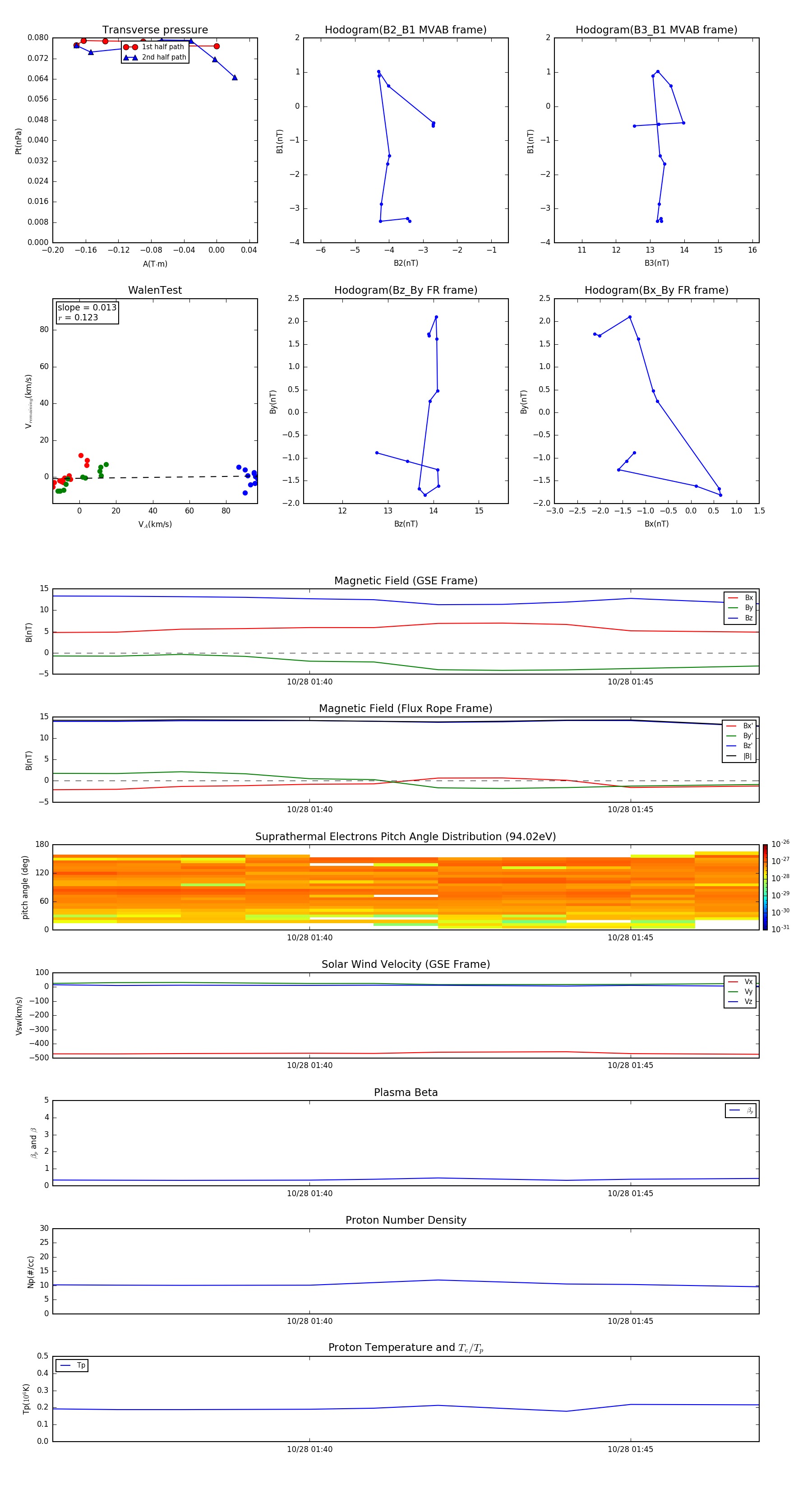Click the 'Hodogram(B2_B1 MVAB frame)' title
812x1489 pixels.
click(406, 30)
